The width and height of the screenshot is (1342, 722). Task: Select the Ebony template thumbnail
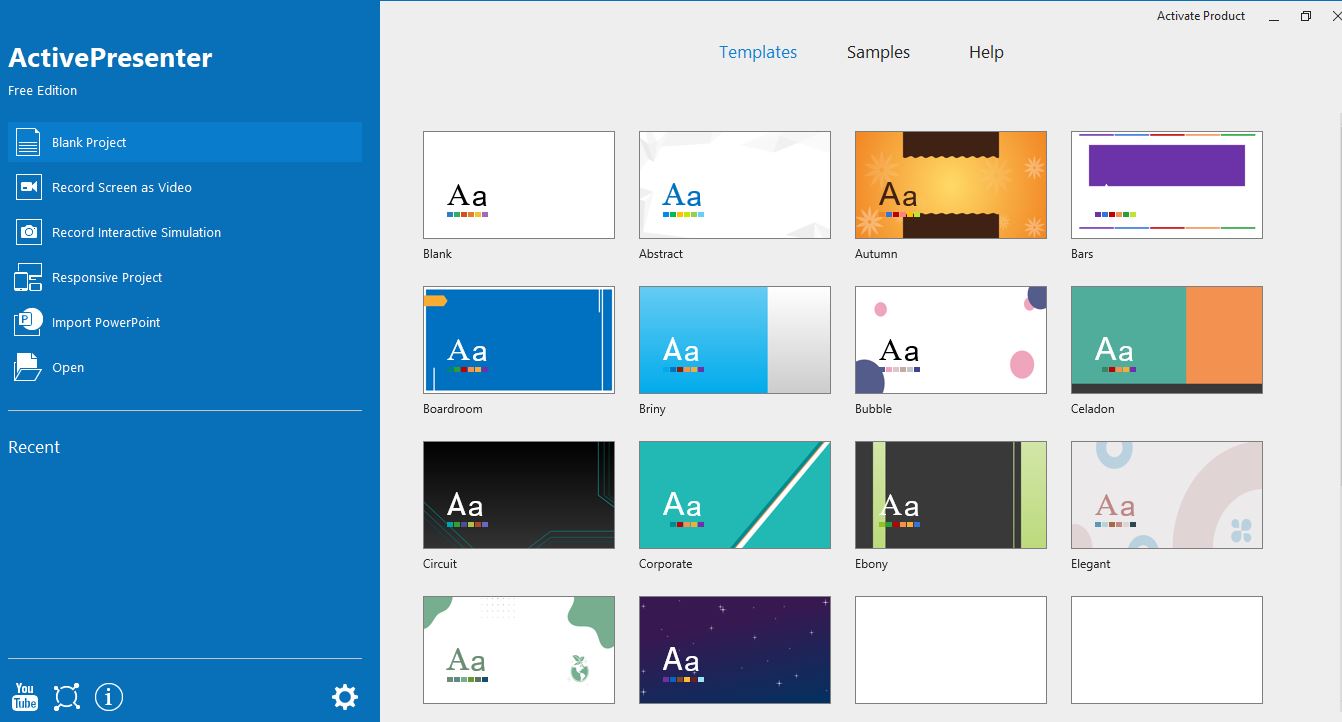pos(951,495)
